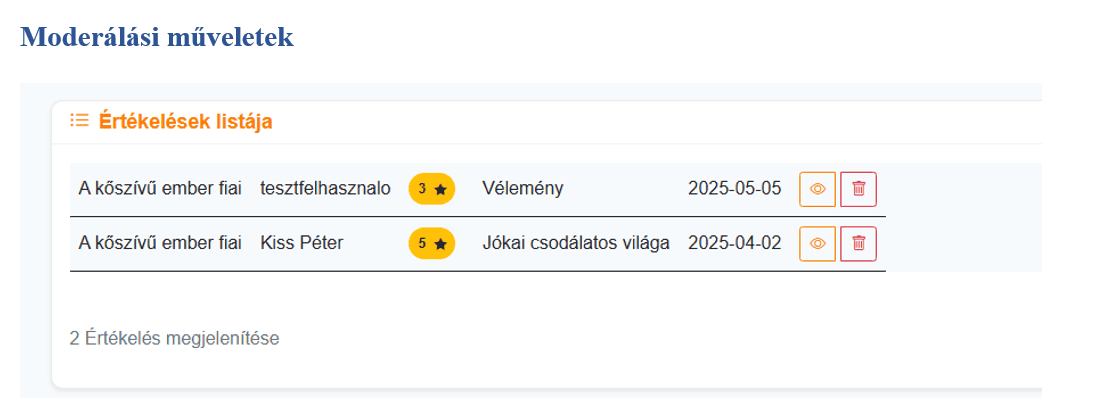Image resolution: width=1102 pixels, height=403 pixels.
Task: Delete the tesztfelhasznalo review with the trash icon
Action: (x=858, y=189)
